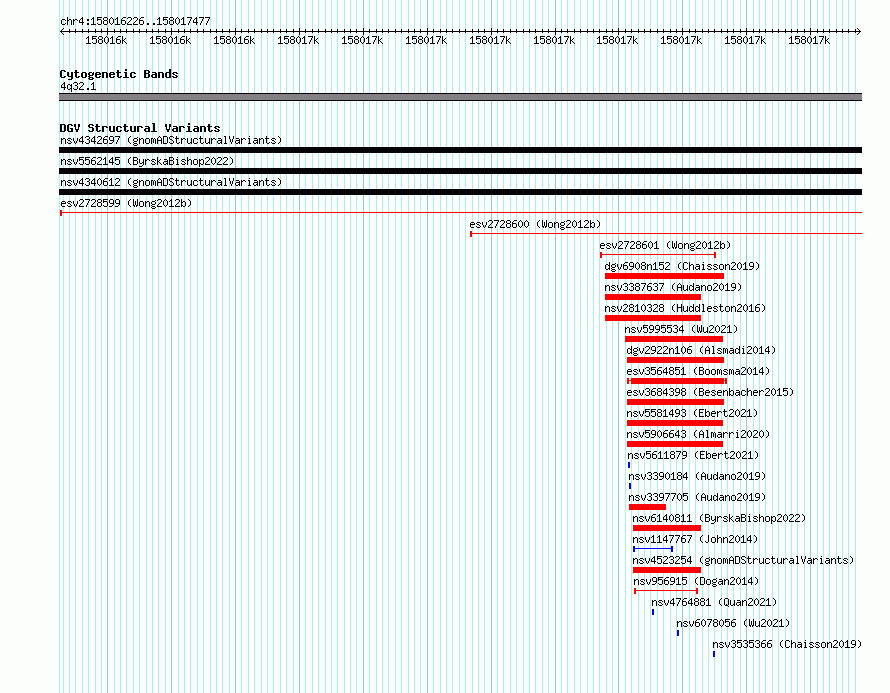The height and width of the screenshot is (693, 890).
Task: Open esv2728600 Wong2012b variant label
Action: [x=535, y=224]
